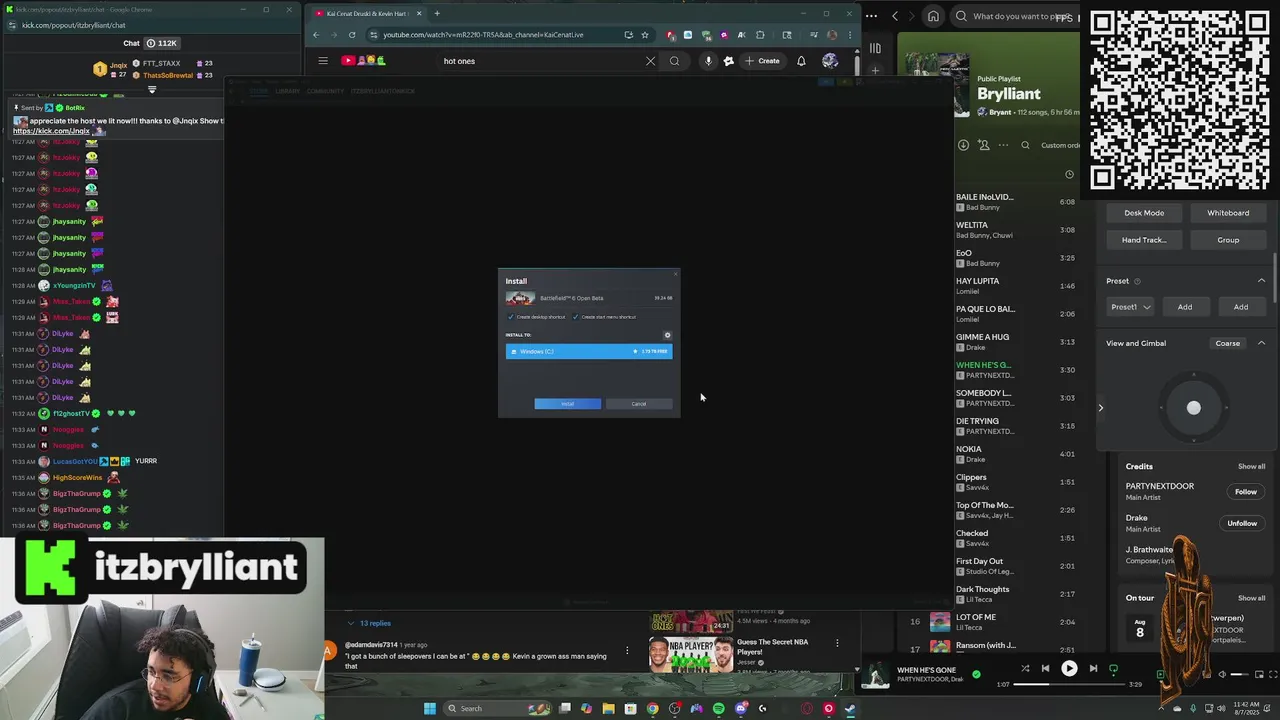Open Spotify miniplayer
1280x720 pixels.
(x=1258, y=675)
